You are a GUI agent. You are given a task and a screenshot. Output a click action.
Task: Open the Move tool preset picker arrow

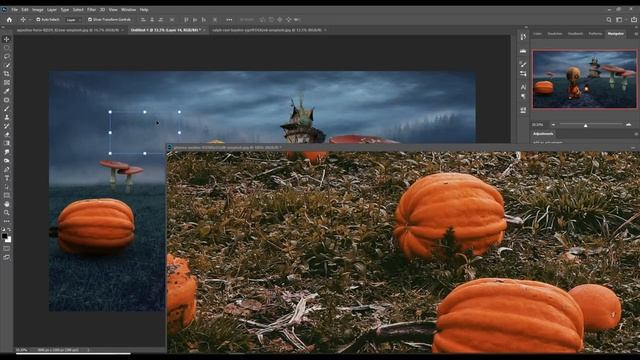pyautogui.click(x=29, y=20)
